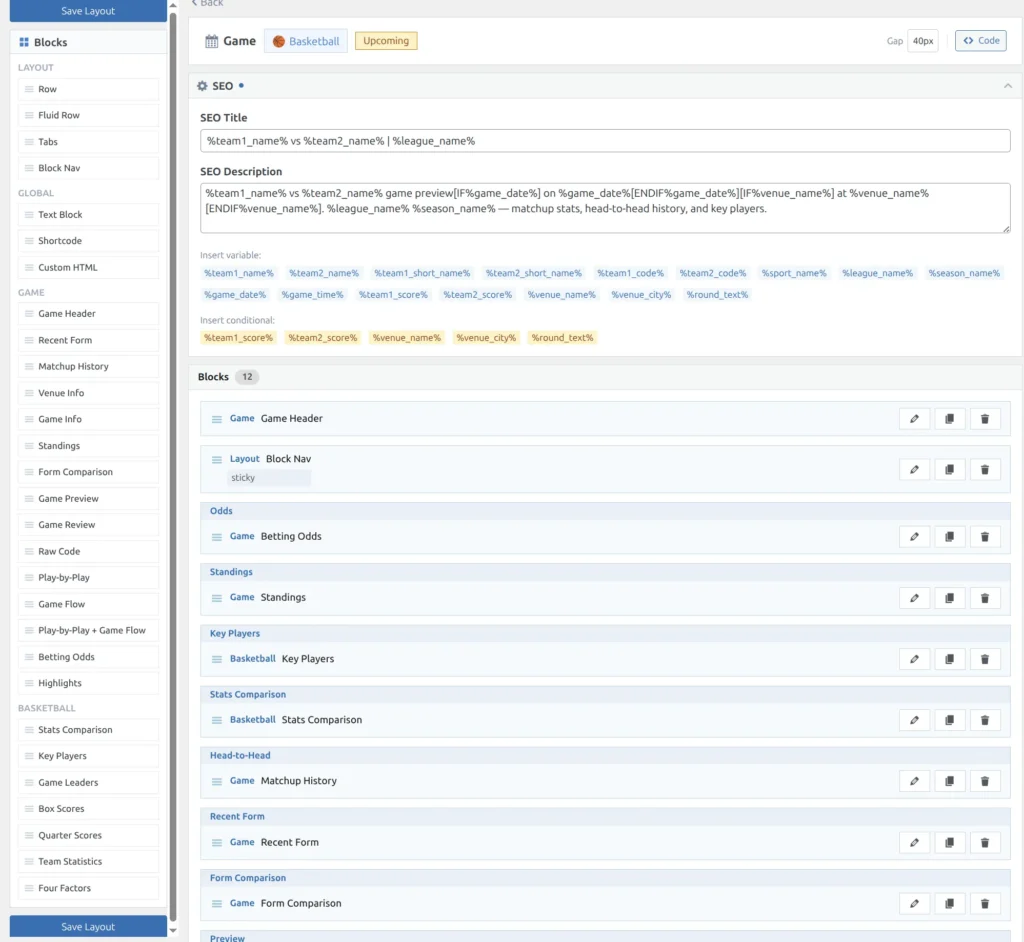Screen dimensions: 1024x942
Task: Click the sticky tag under Block Nav
Action: point(268,478)
